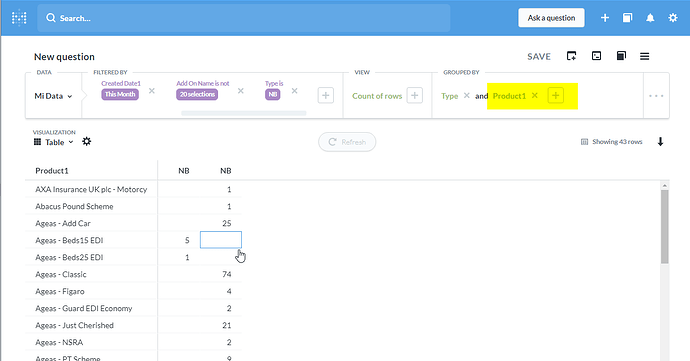Screen dimensions: 690x361
Task: Remove the Type grouping
Action: 466,96
